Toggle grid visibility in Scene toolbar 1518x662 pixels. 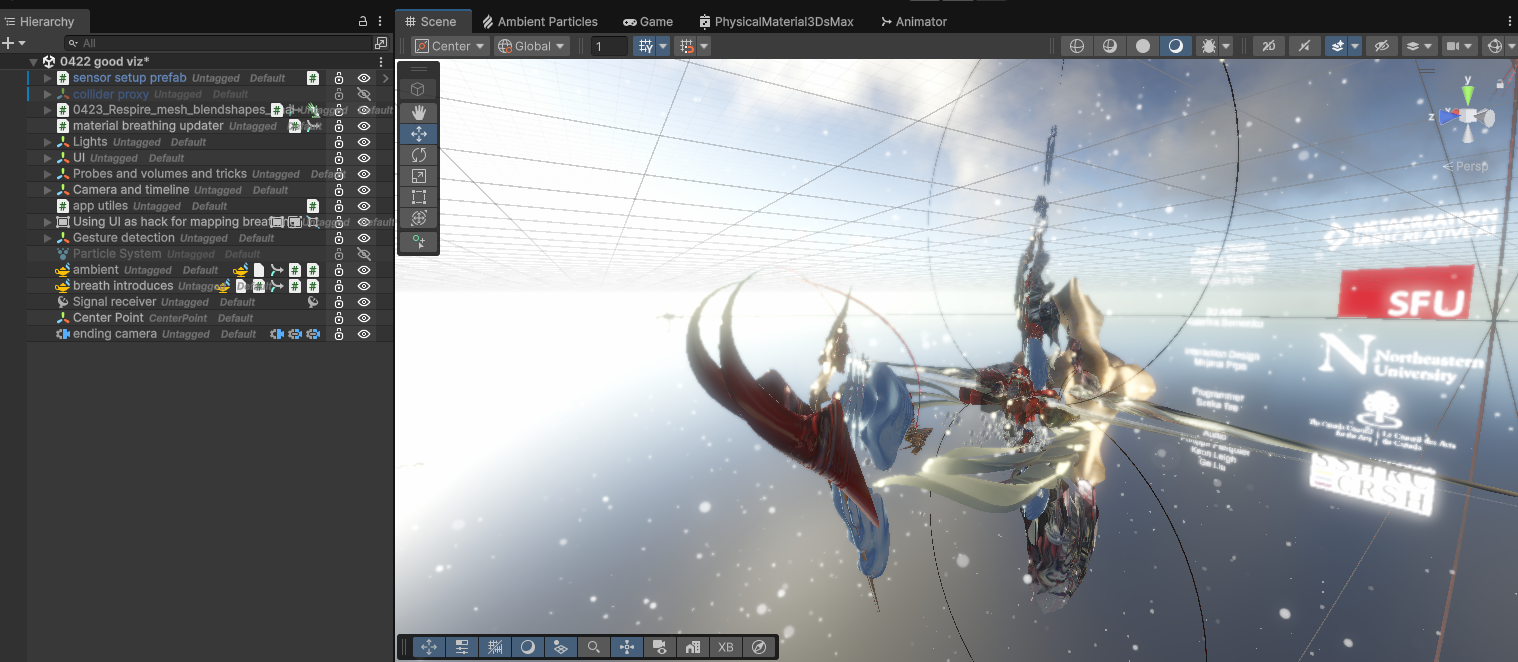pyautogui.click(x=646, y=46)
